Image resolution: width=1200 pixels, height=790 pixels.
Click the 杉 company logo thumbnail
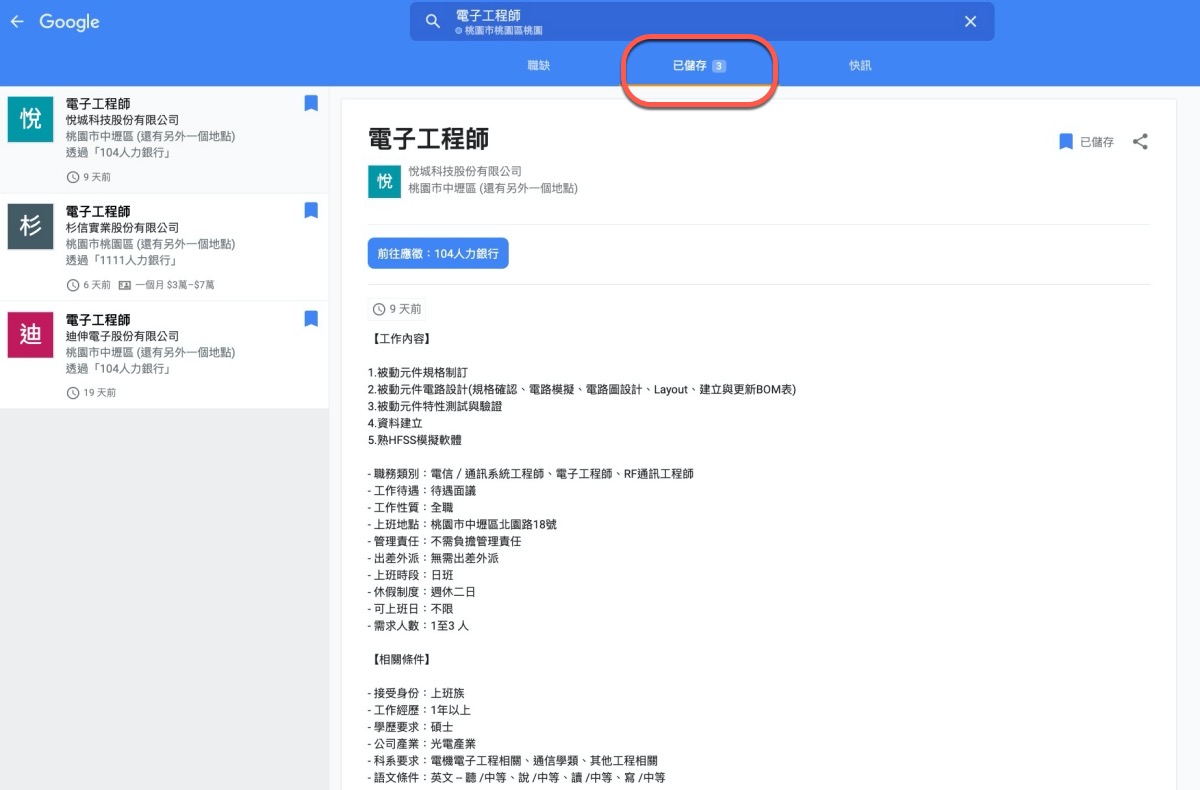(x=31, y=227)
